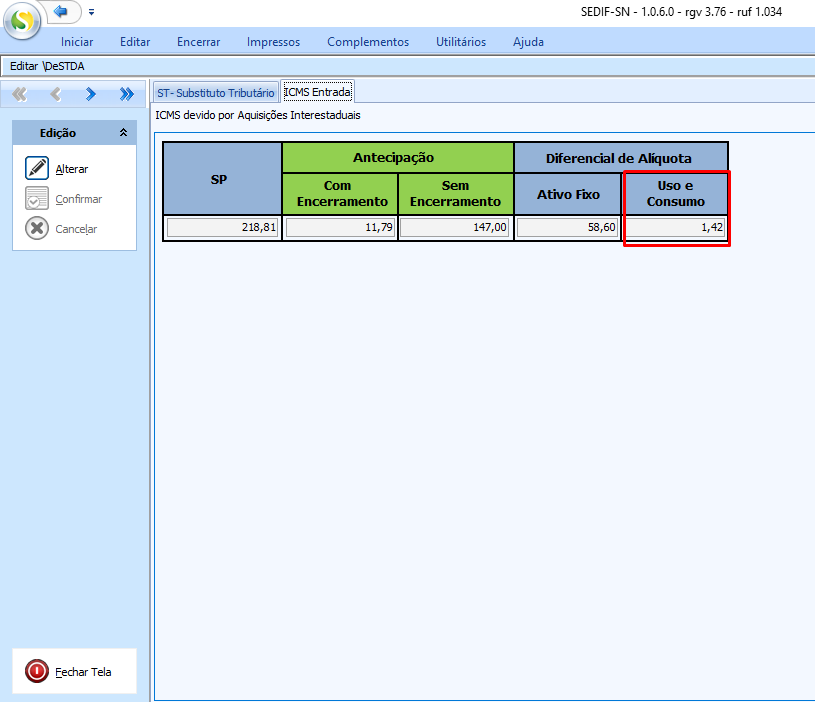Click the SEDIF application logo button

[22, 20]
